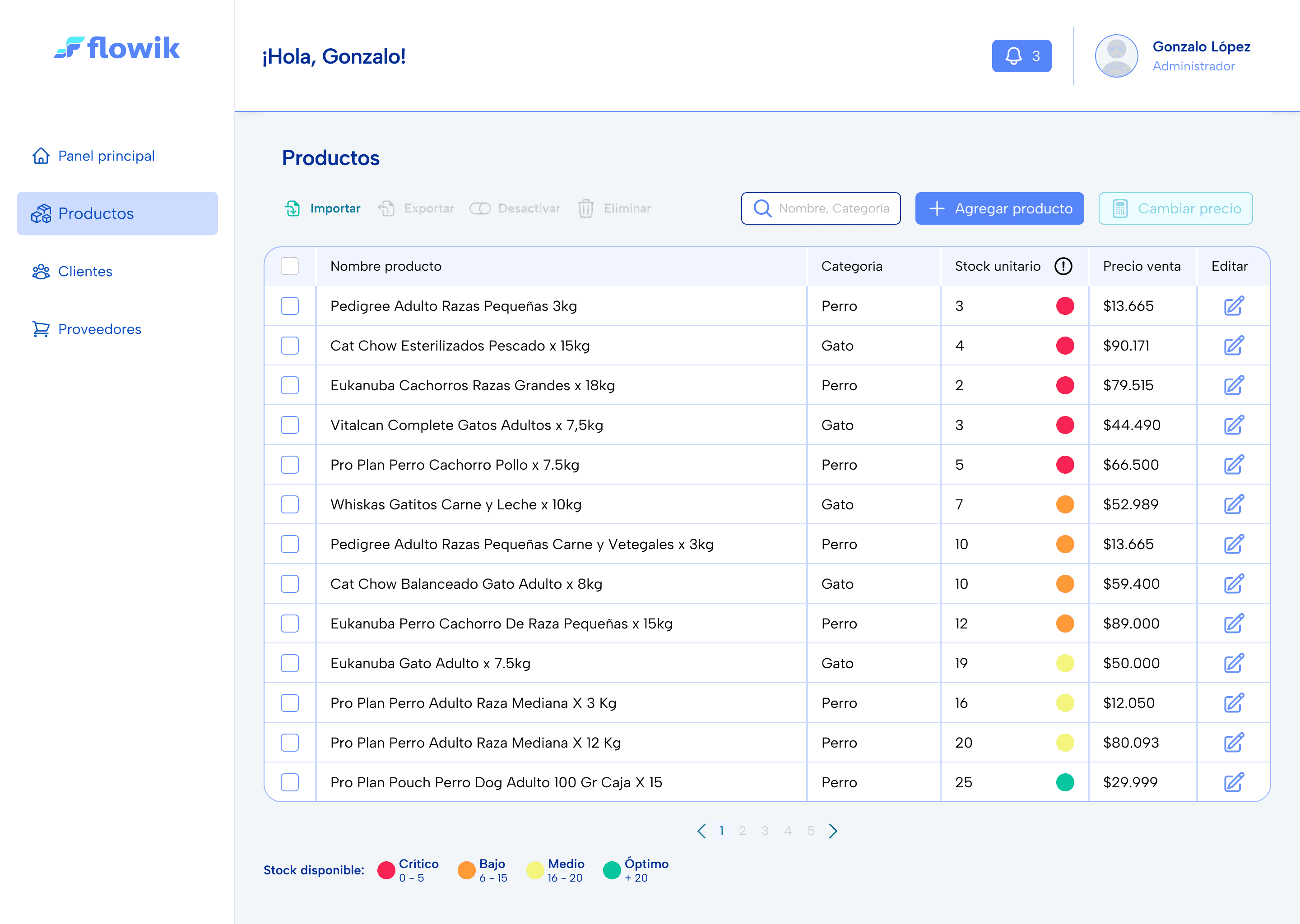Click the Eliminar trash icon

(586, 209)
